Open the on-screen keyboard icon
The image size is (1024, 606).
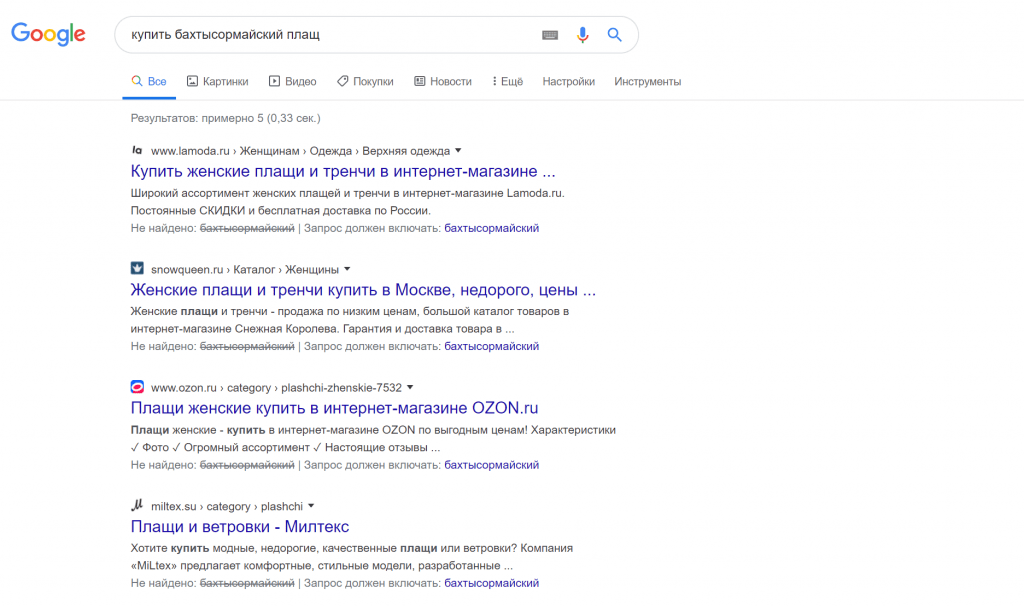(x=550, y=35)
